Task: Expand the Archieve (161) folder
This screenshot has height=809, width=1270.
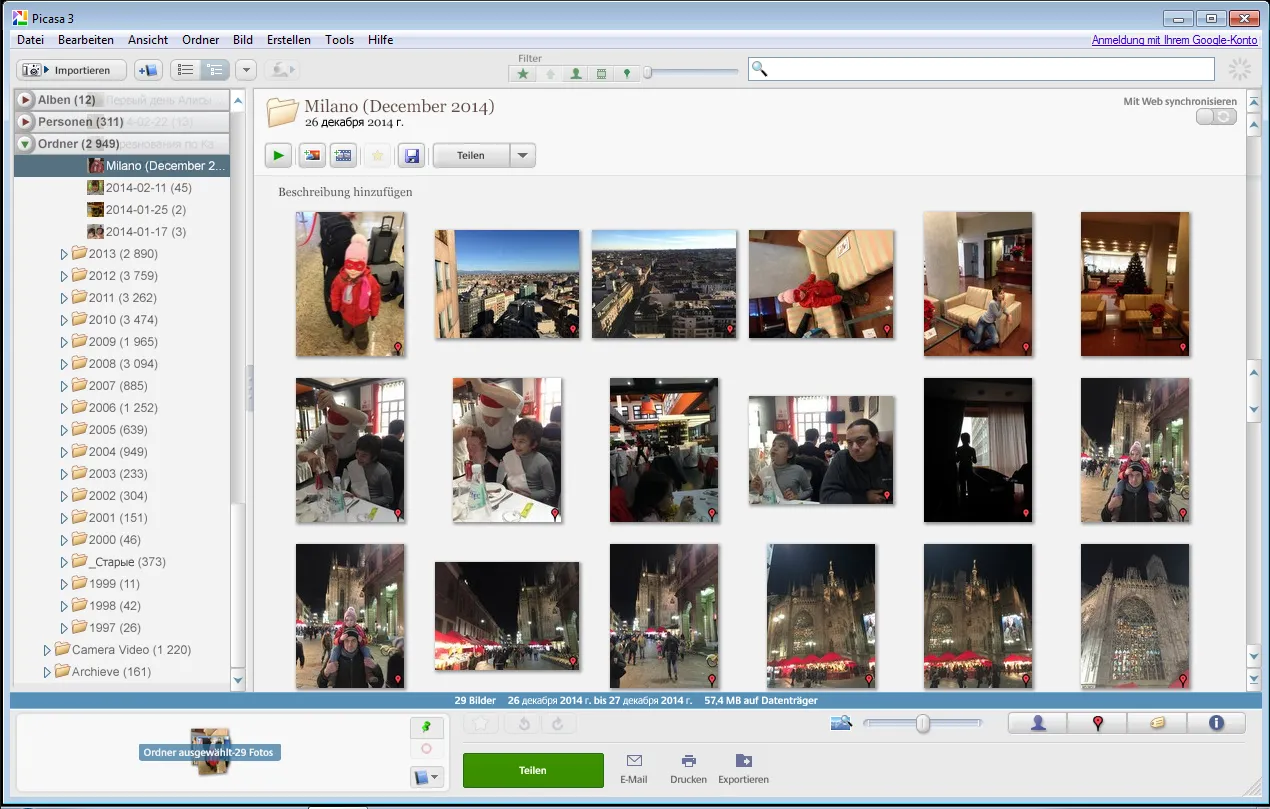Action: tap(48, 672)
